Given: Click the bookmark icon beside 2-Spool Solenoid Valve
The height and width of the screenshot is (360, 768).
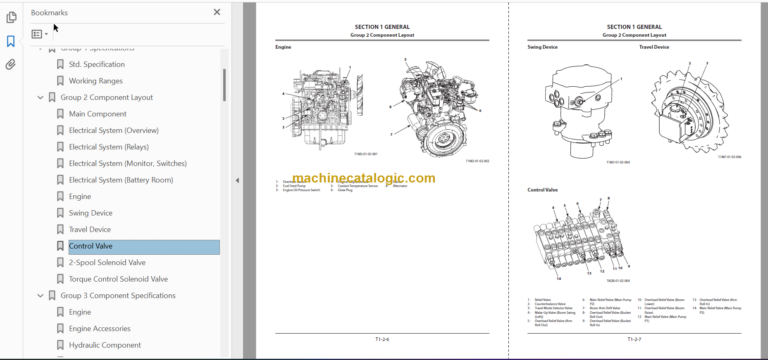Looking at the screenshot, I should tap(60, 263).
